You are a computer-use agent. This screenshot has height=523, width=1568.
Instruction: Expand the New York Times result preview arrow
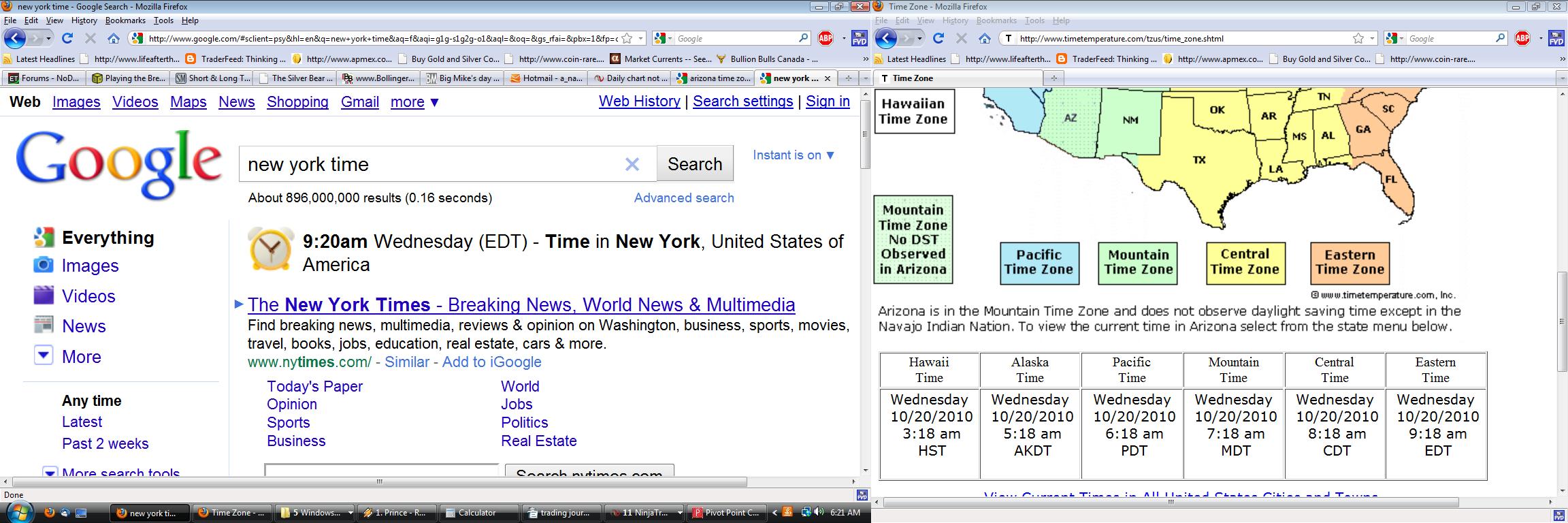(x=239, y=304)
